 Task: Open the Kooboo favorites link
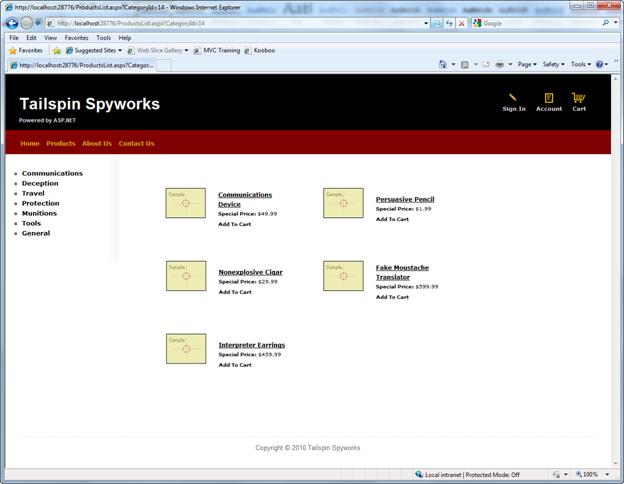pos(259,51)
